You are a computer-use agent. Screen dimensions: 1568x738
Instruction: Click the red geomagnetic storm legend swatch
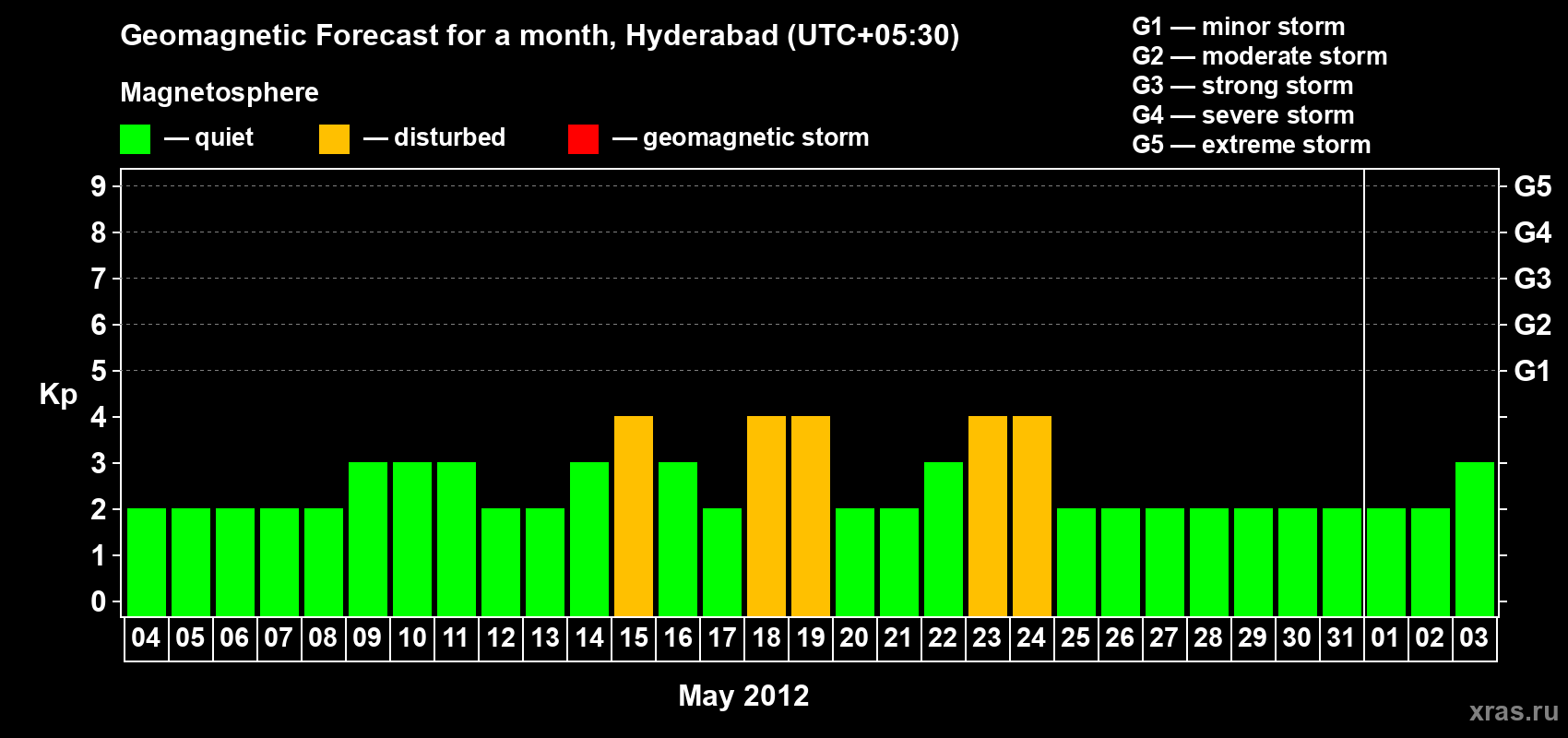[x=583, y=139]
